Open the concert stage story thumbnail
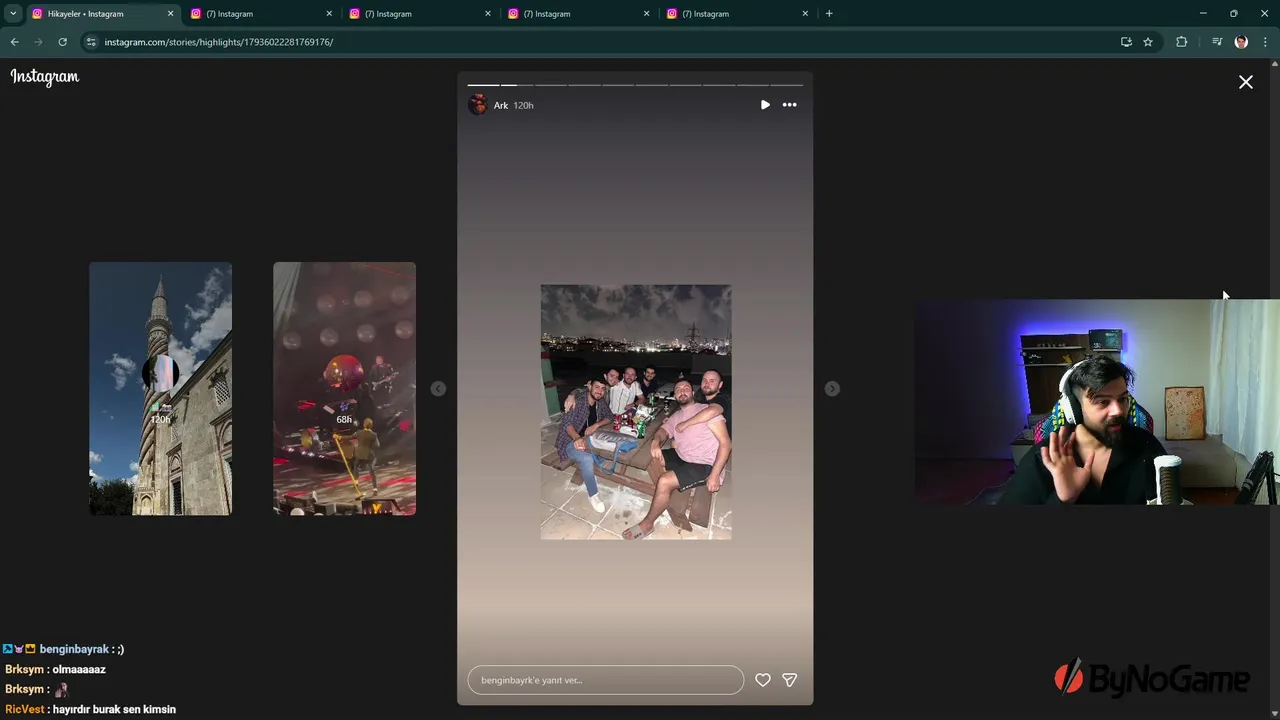The width and height of the screenshot is (1280, 720). [344, 389]
